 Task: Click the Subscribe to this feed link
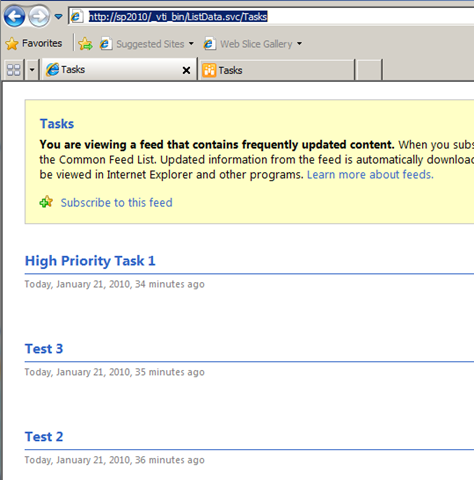click(x=116, y=203)
